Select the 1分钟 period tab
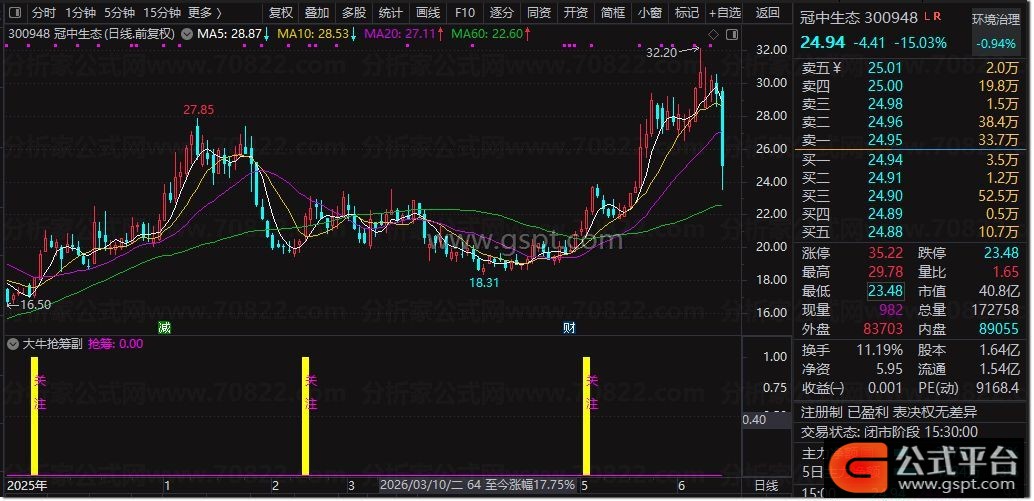This screenshot has height=501, width=1034. pos(80,12)
